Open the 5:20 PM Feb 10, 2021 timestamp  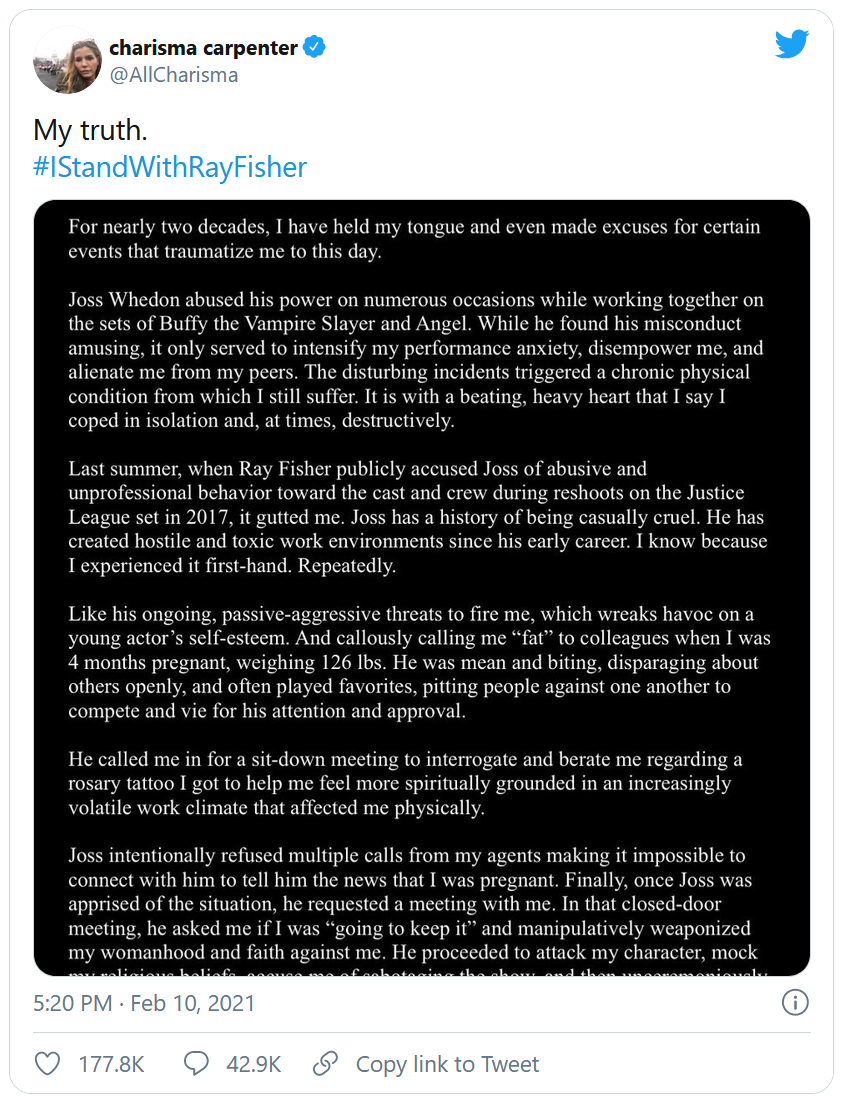click(x=145, y=1003)
